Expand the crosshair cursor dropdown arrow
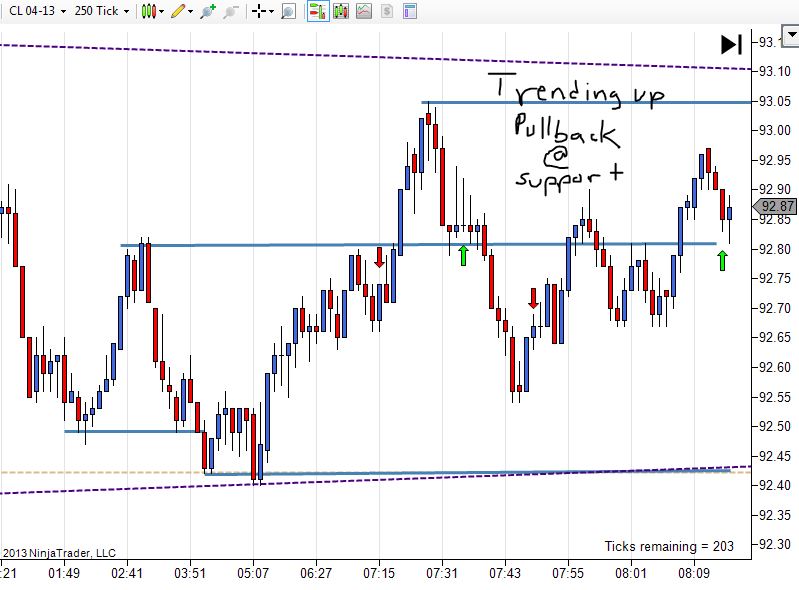 271,11
